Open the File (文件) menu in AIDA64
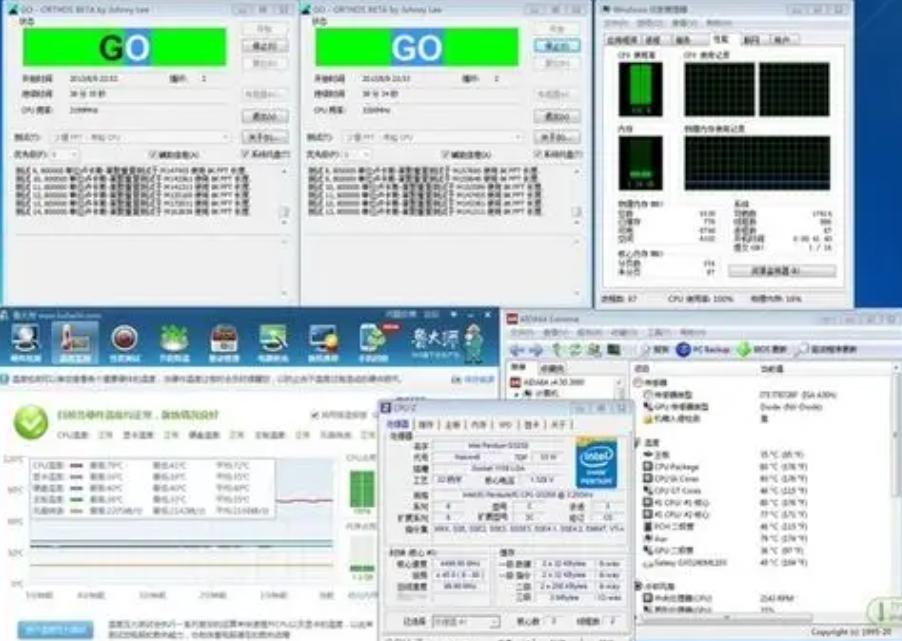Image resolution: width=902 pixels, height=641 pixels. (x=521, y=333)
